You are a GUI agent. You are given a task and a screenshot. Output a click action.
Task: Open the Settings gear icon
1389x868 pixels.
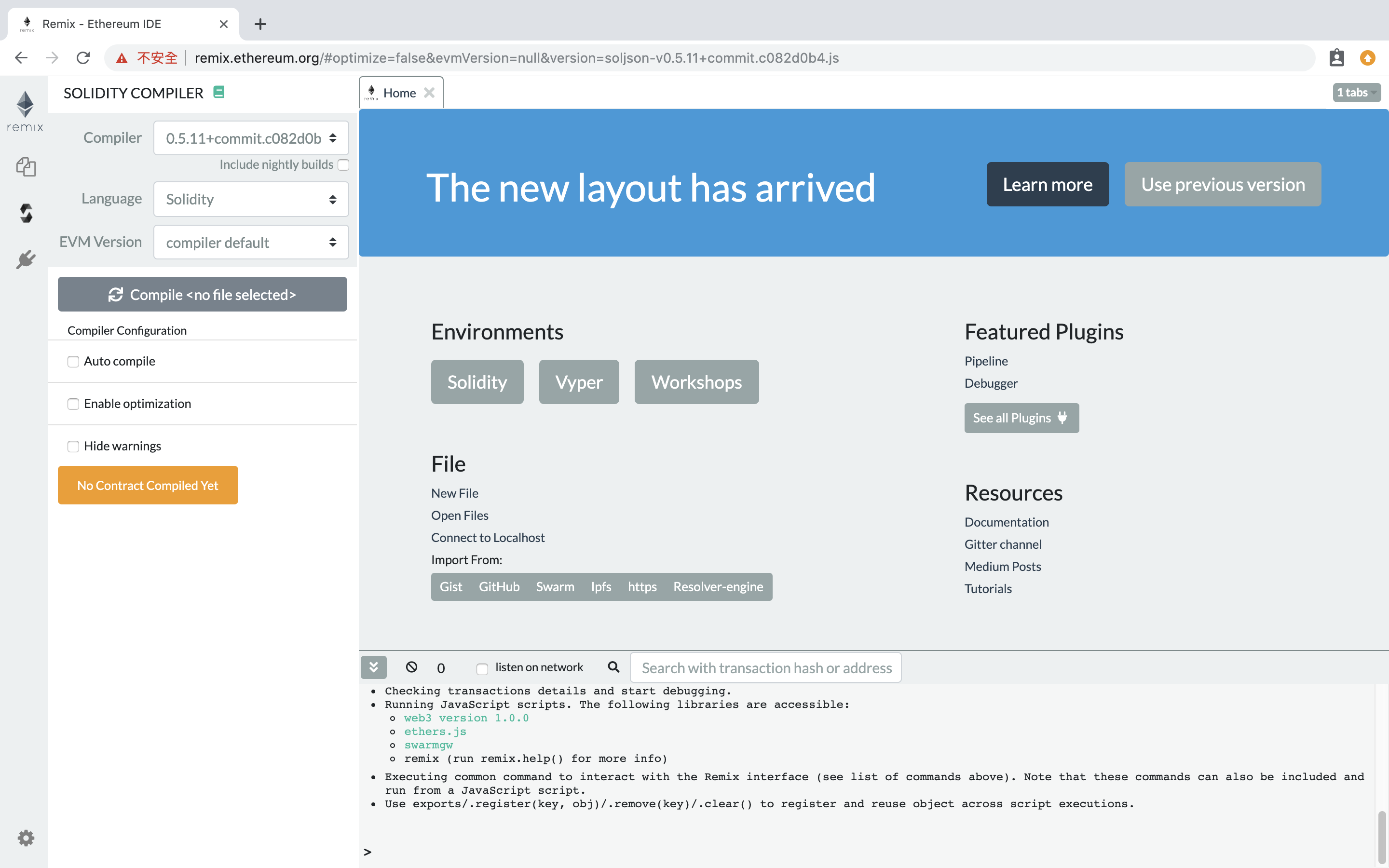coord(26,838)
